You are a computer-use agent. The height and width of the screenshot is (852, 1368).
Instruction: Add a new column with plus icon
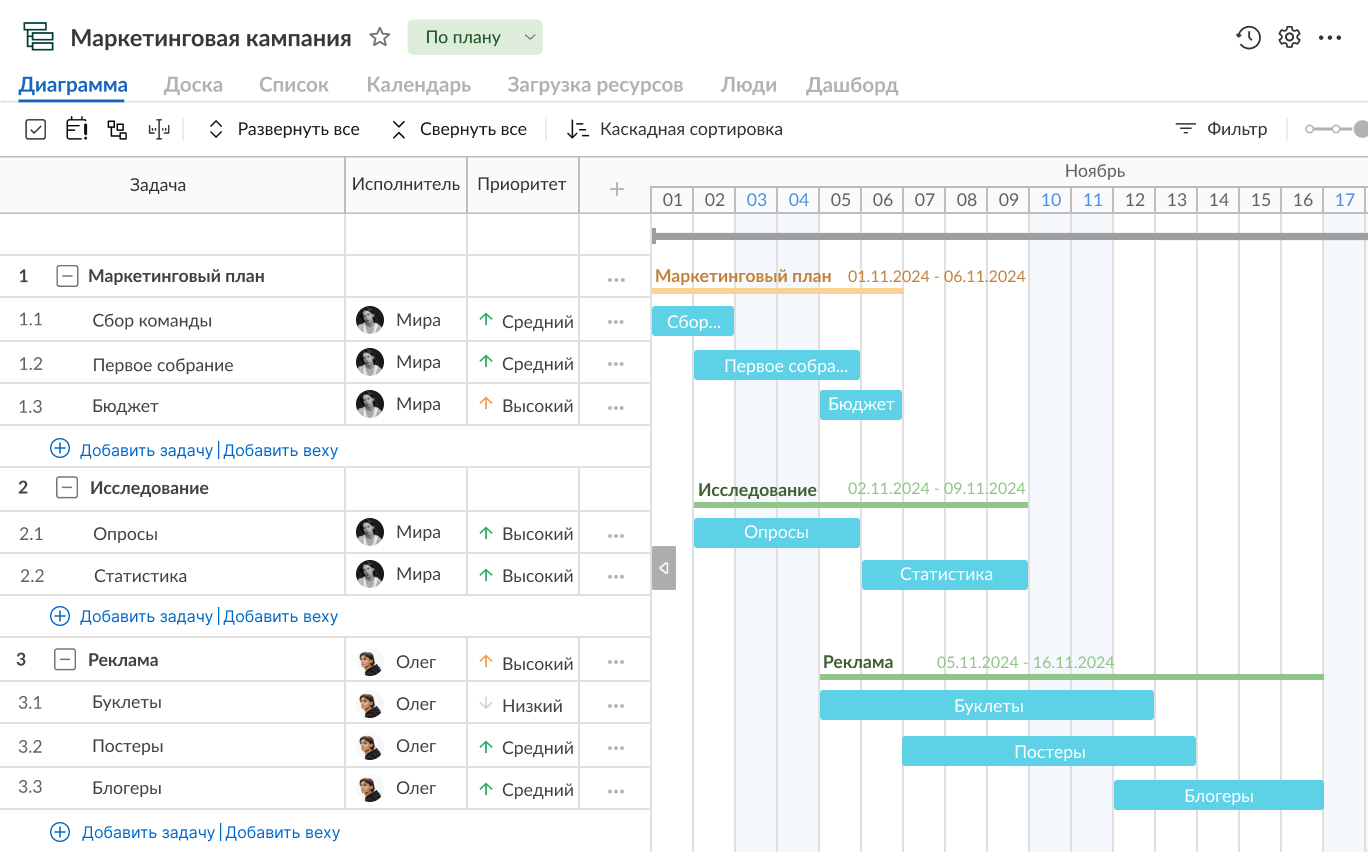click(617, 188)
